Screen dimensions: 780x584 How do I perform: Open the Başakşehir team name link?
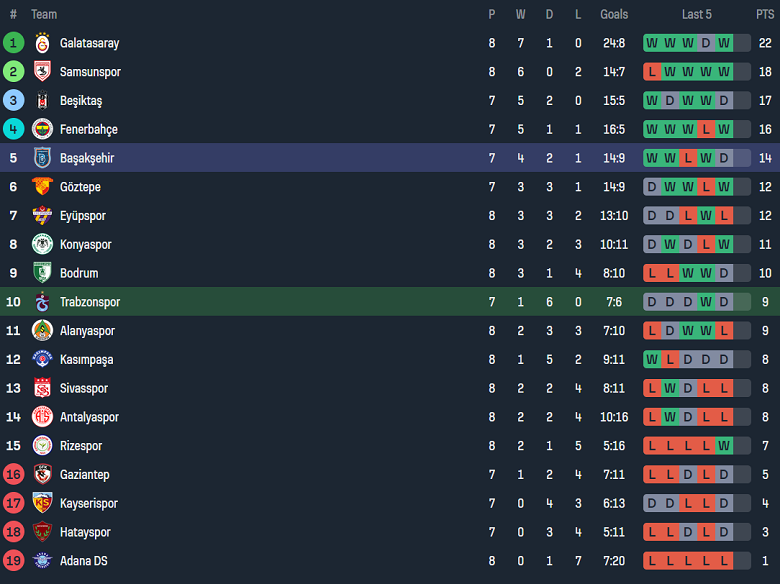pos(87,158)
